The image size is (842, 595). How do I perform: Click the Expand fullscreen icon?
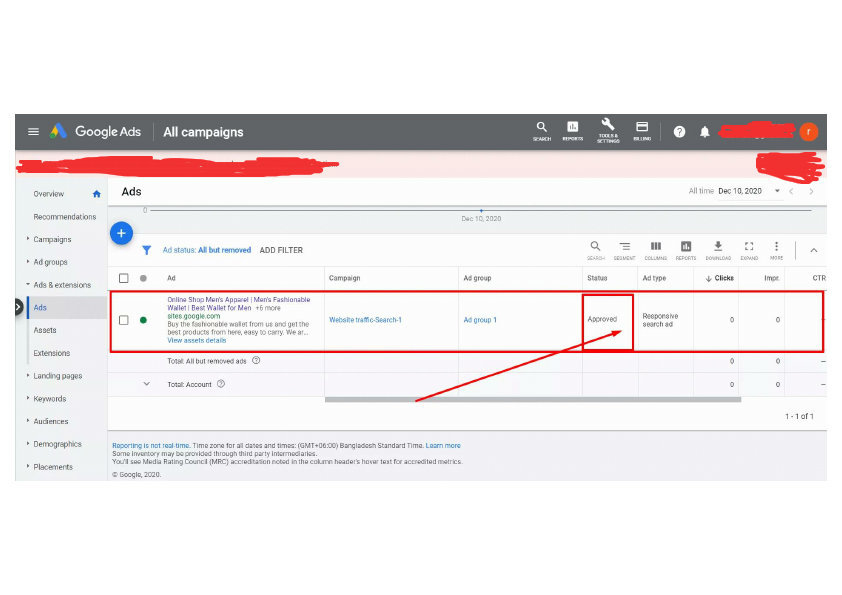(749, 250)
